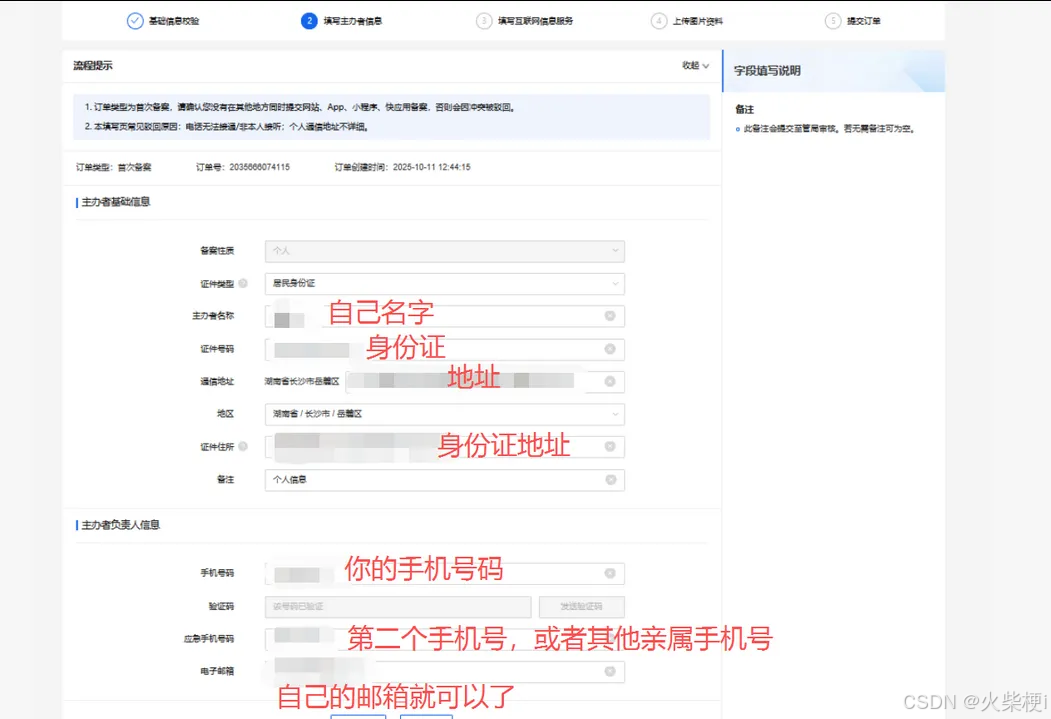Screen dimensions: 1051x719
Task: Focus the 手机号码 input field
Action: (444, 573)
